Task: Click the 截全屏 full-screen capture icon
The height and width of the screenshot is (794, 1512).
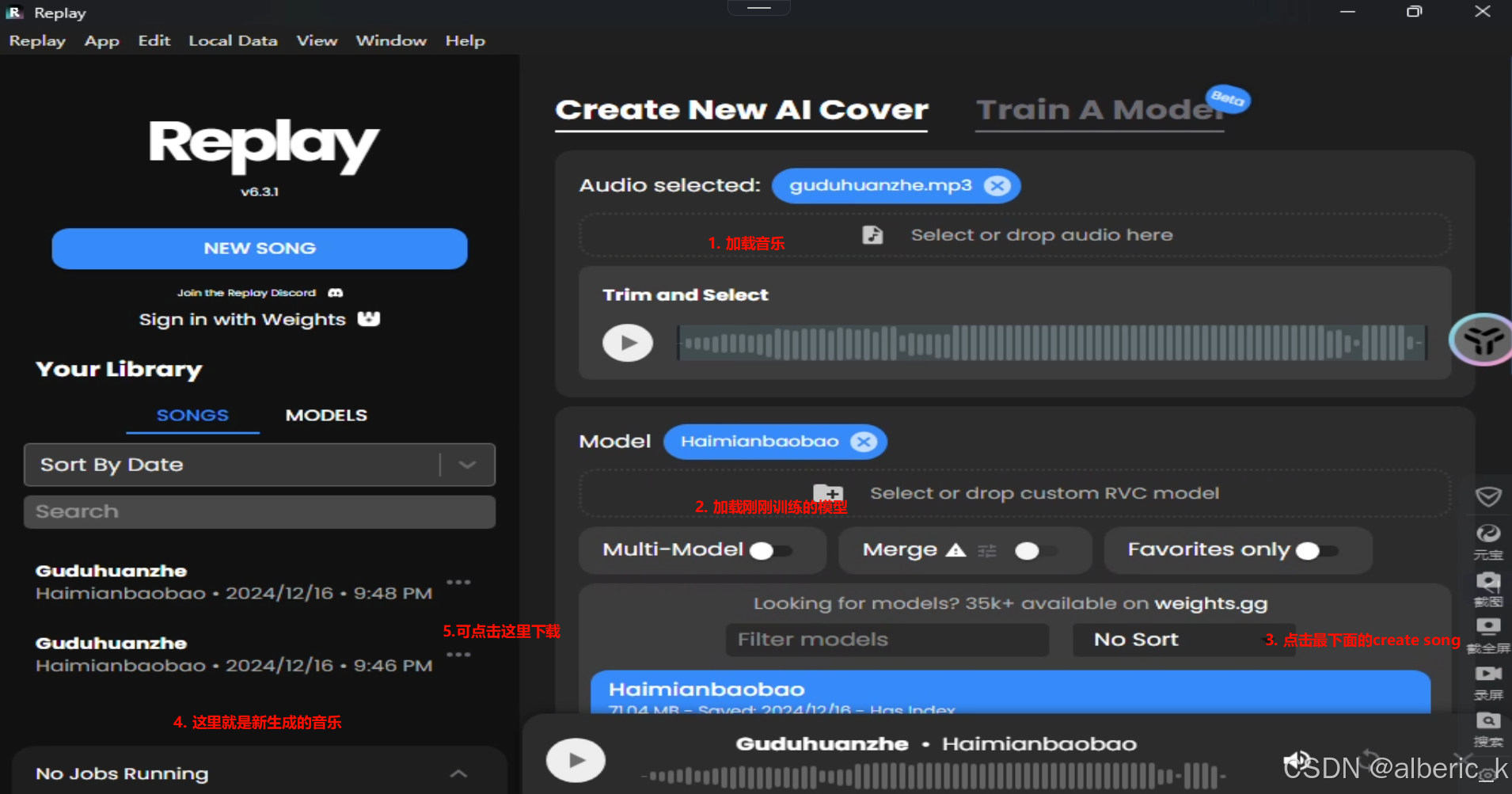Action: (x=1488, y=636)
